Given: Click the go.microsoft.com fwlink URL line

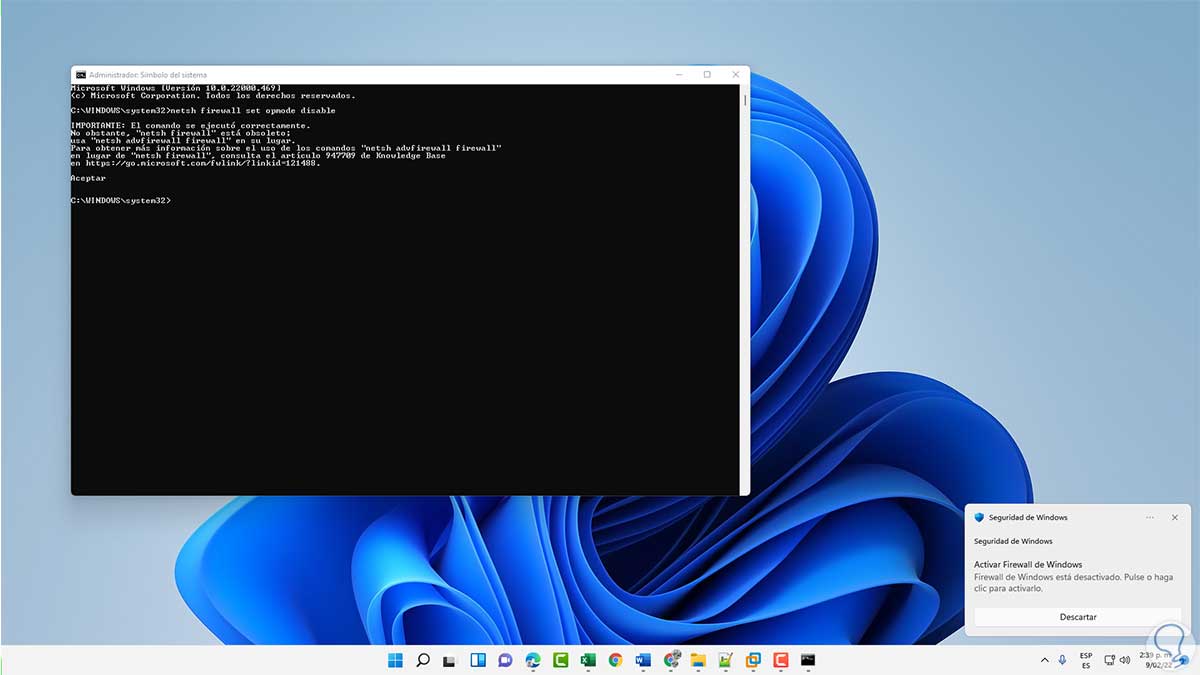Looking at the screenshot, I should [x=195, y=163].
